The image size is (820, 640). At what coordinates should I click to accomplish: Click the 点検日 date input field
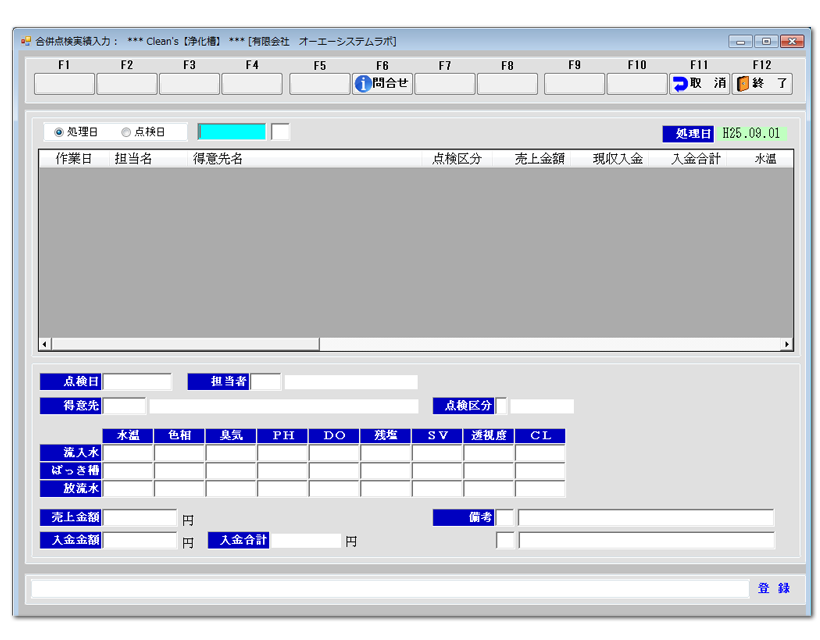[x=138, y=381]
